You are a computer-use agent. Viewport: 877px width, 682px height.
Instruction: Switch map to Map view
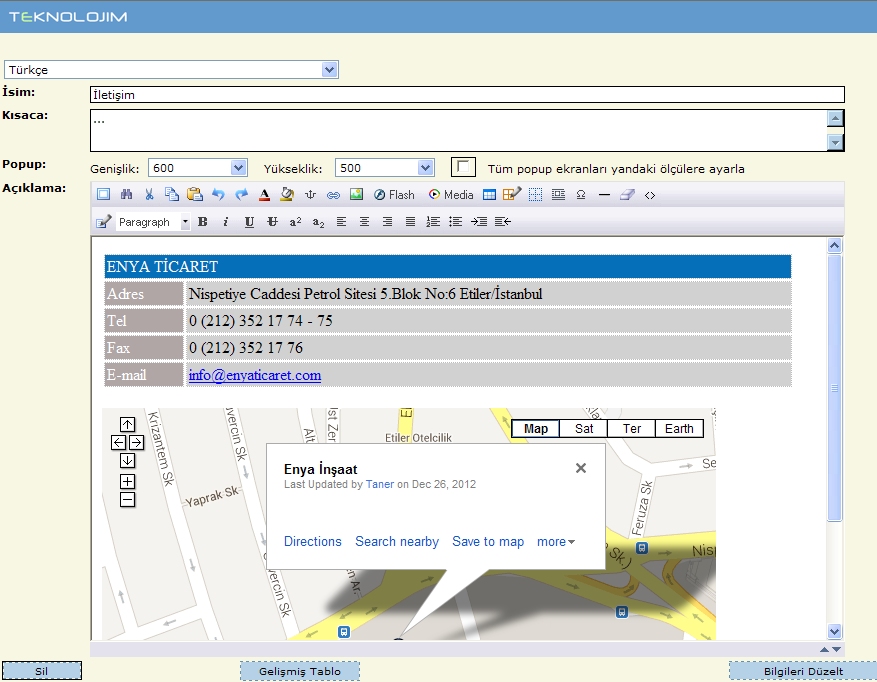coord(536,429)
